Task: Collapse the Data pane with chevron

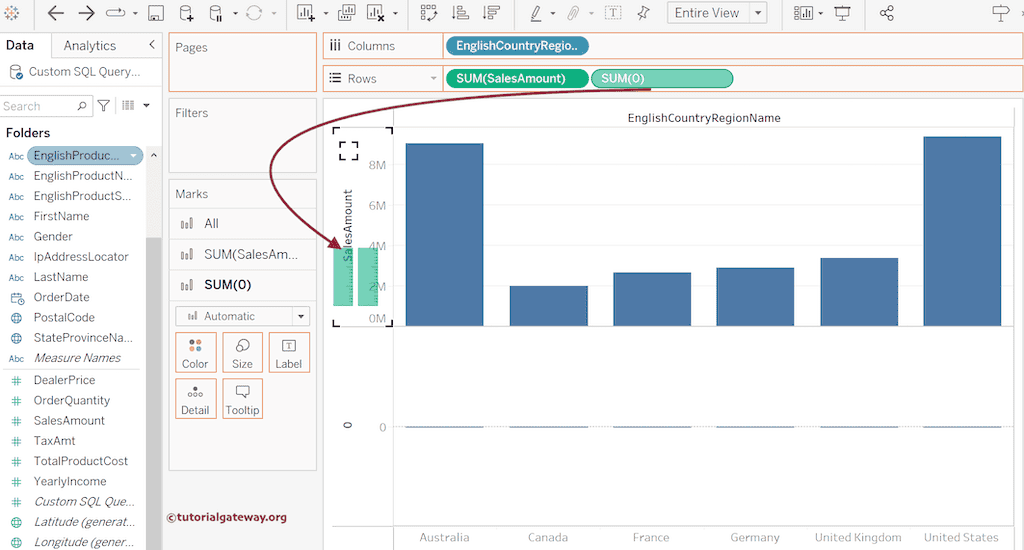Action: tap(152, 45)
